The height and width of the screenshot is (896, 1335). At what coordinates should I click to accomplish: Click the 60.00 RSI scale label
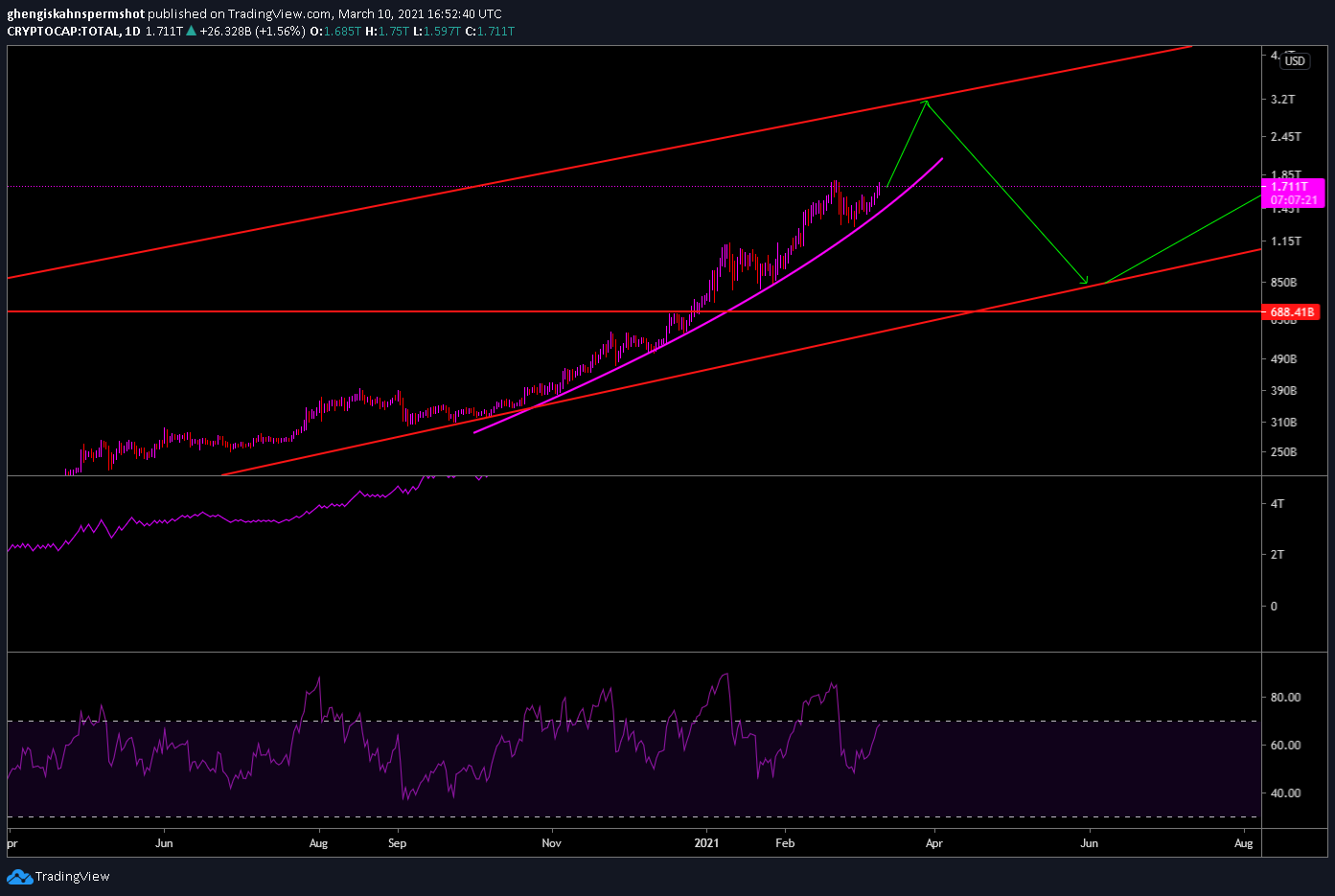(1285, 746)
